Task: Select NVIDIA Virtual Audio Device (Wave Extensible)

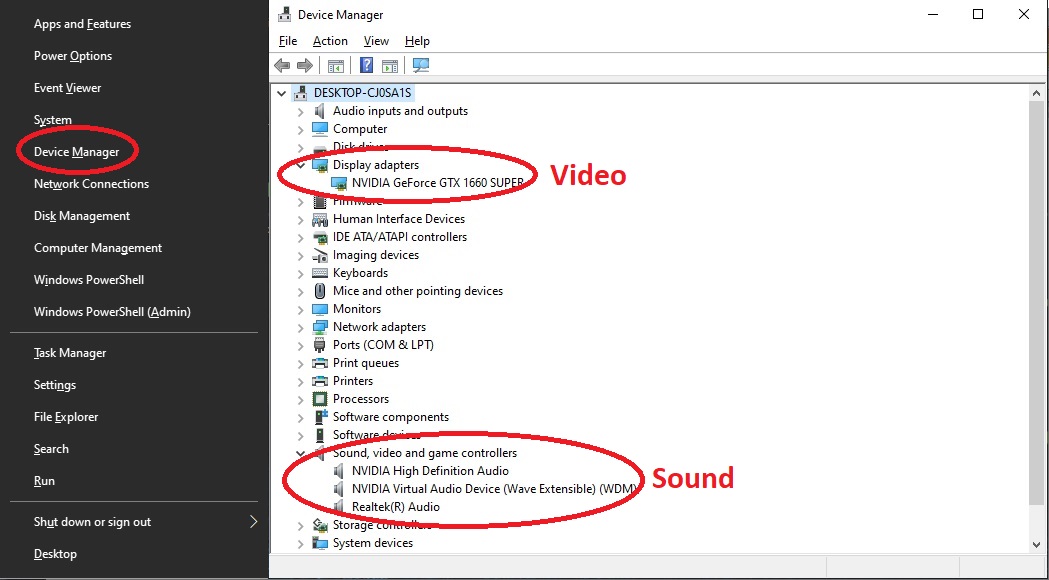Action: tap(494, 489)
